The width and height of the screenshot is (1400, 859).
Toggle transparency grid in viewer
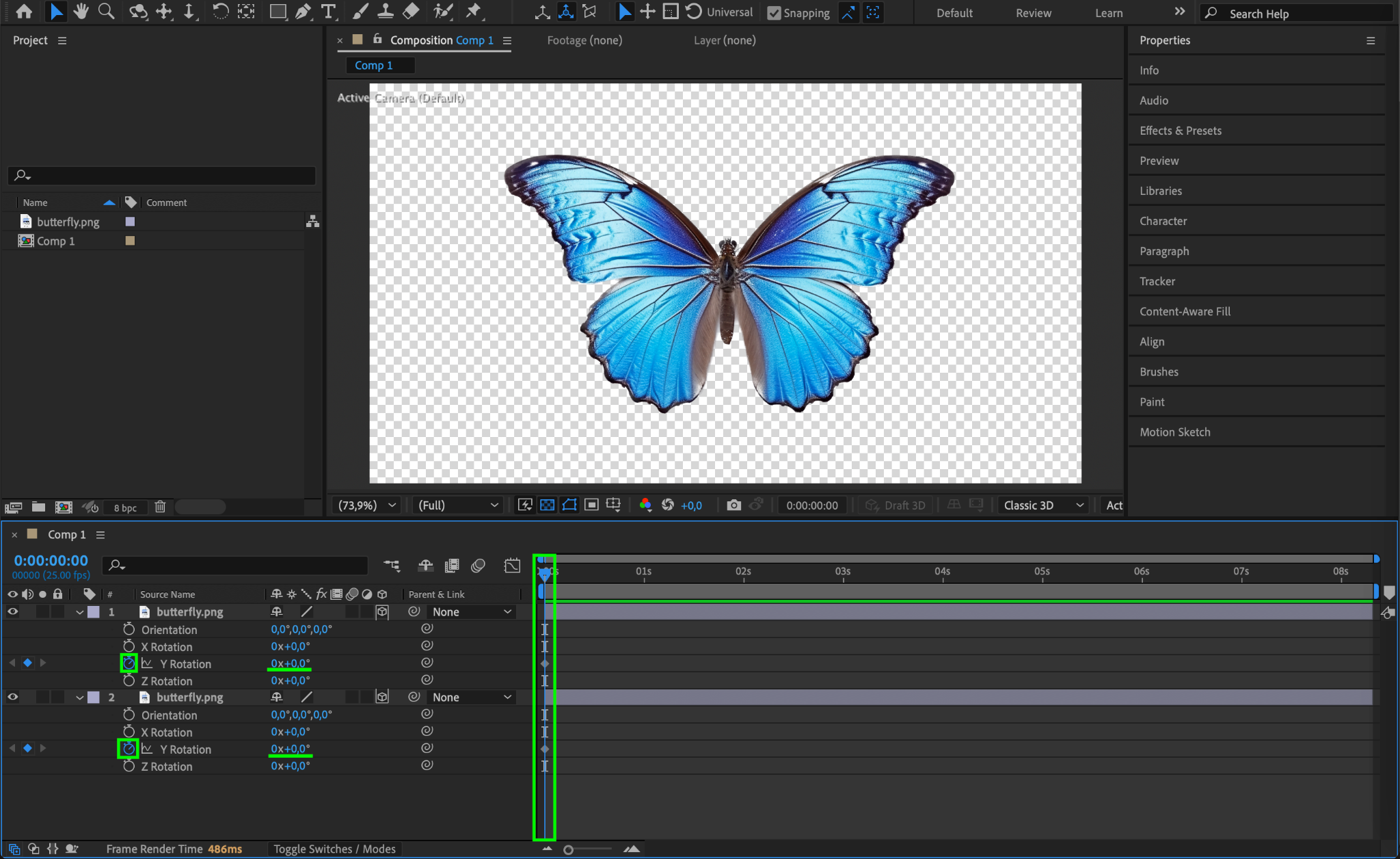pyautogui.click(x=547, y=505)
